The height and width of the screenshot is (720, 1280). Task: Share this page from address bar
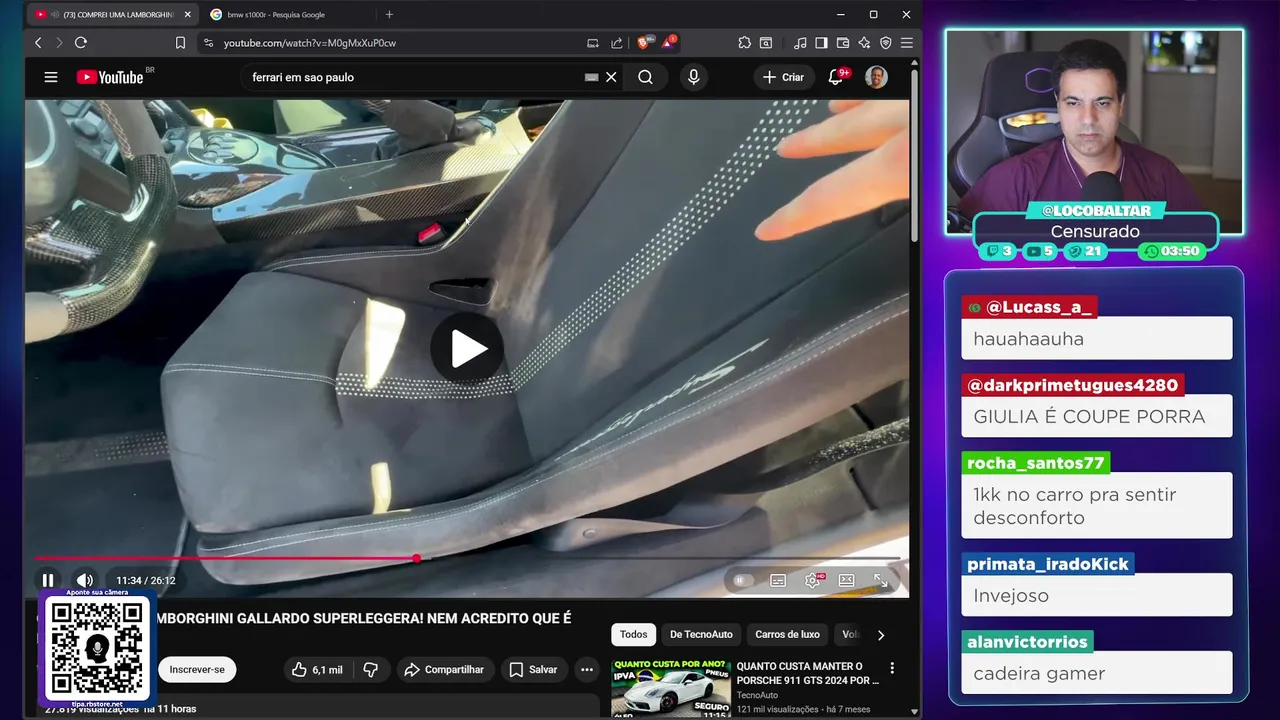pos(617,43)
